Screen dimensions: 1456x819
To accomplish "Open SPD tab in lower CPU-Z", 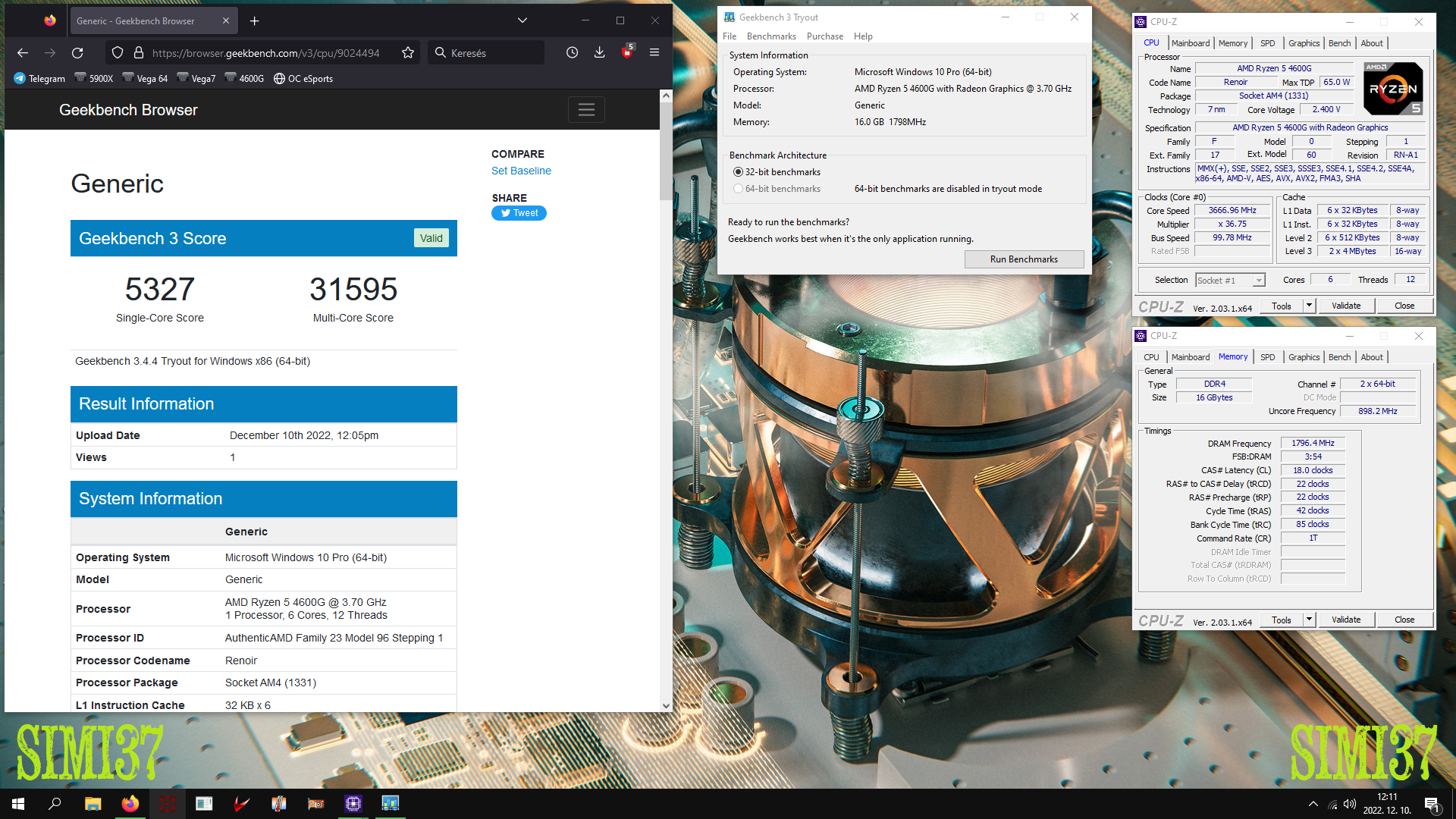I will coord(1267,357).
